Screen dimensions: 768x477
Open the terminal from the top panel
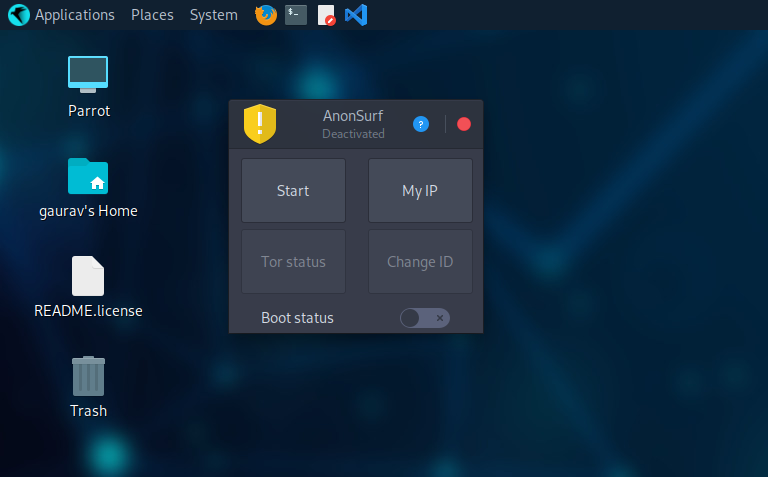(x=296, y=15)
